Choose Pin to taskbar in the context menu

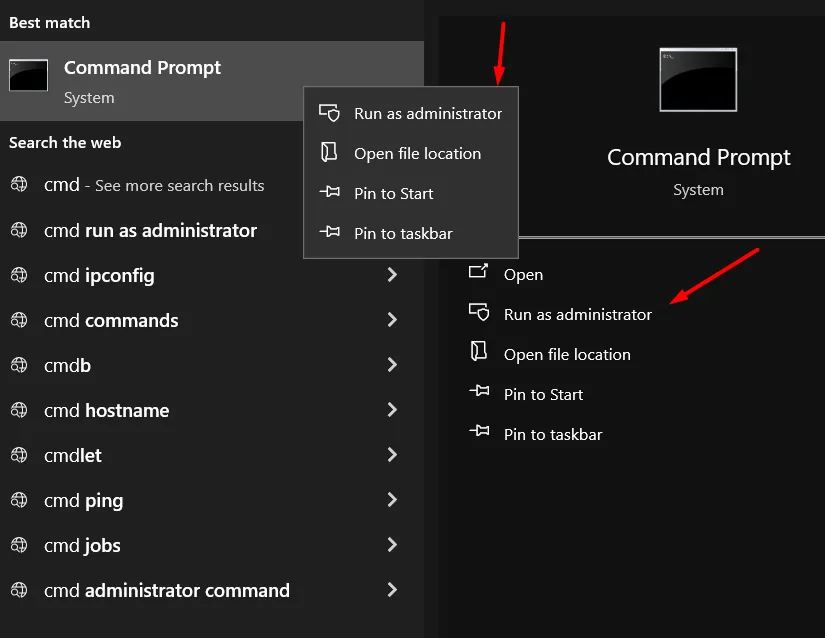(x=411, y=234)
